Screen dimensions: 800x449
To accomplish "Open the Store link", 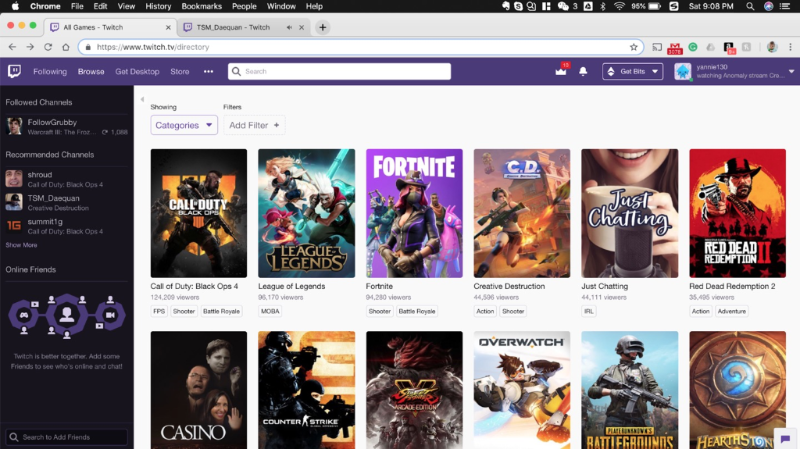I will (x=180, y=71).
